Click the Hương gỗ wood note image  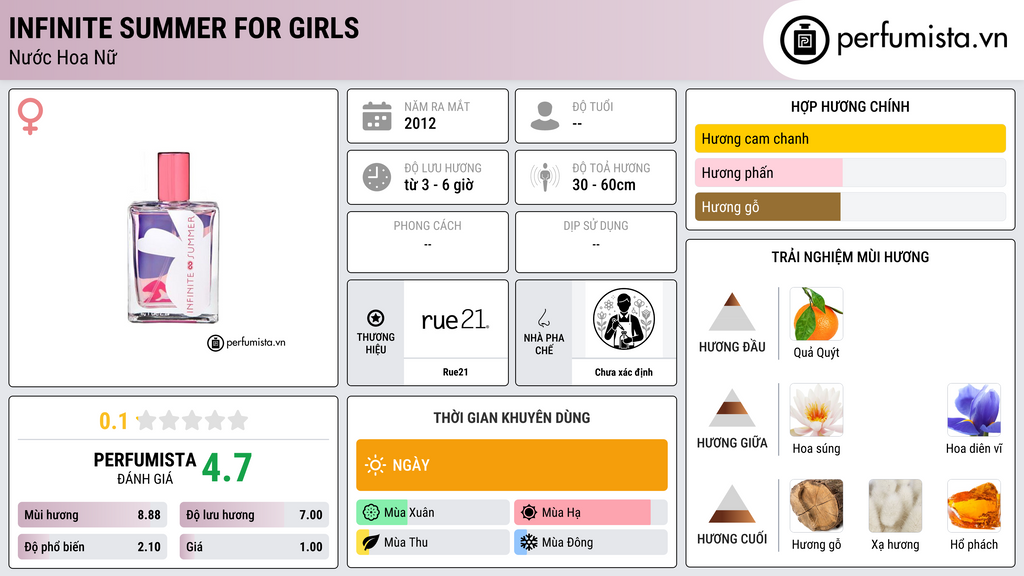pos(816,506)
